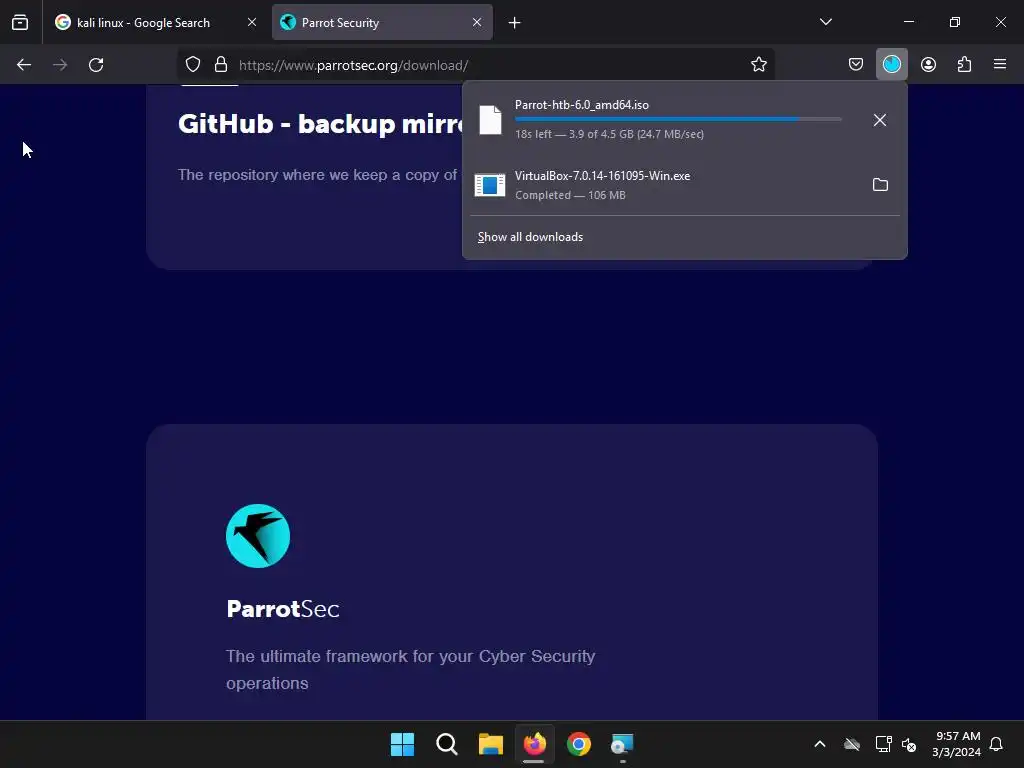This screenshot has height=768, width=1024.
Task: Open a new tab with plus button
Action: click(515, 23)
